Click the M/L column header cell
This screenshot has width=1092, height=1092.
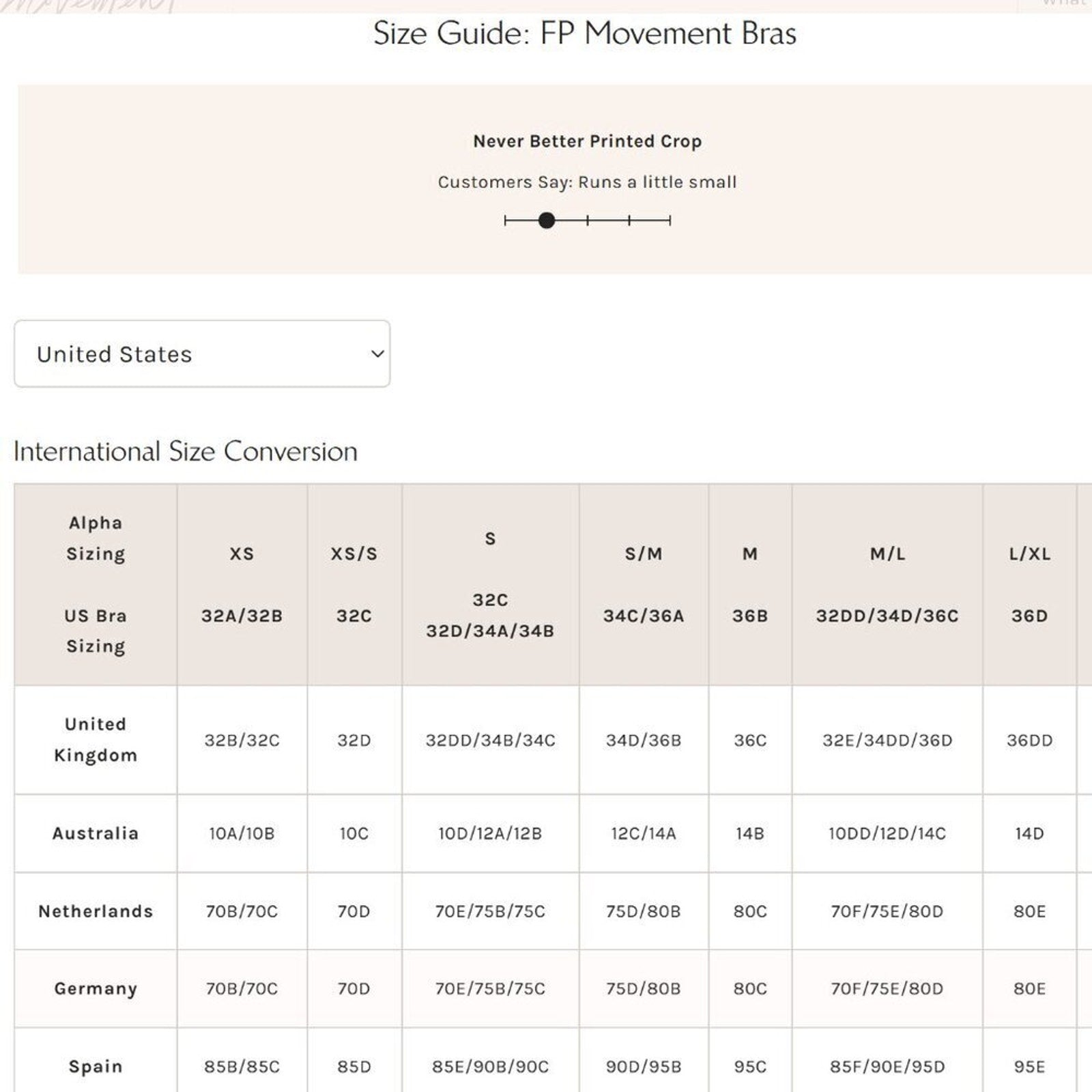pos(887,554)
